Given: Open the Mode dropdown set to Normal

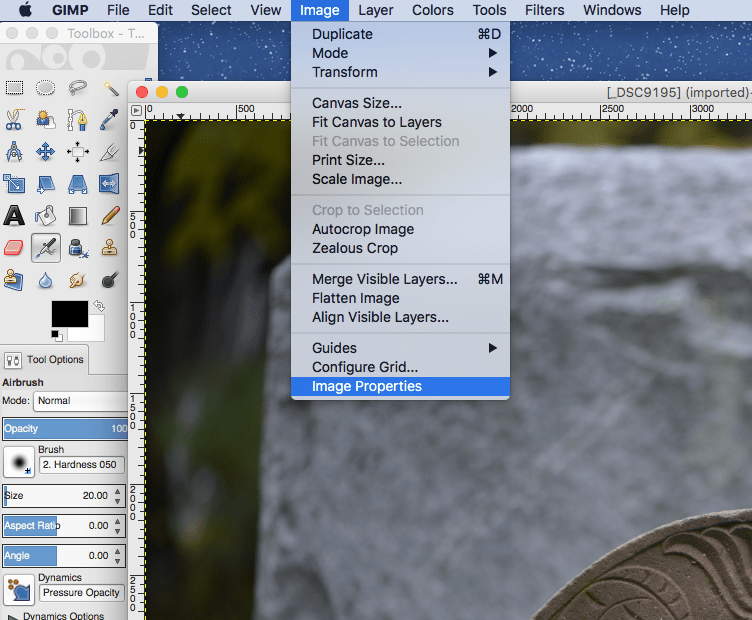Looking at the screenshot, I should tap(81, 401).
